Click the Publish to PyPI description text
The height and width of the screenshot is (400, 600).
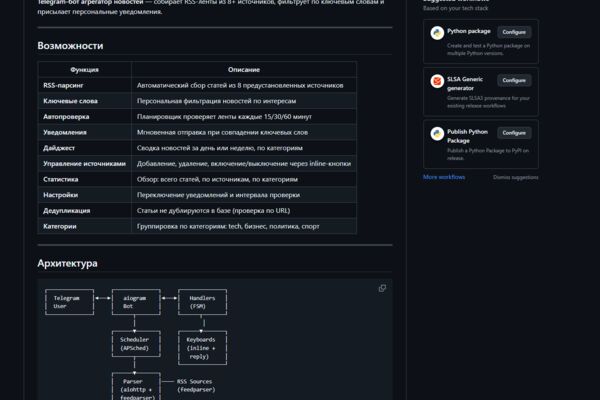[x=488, y=154]
